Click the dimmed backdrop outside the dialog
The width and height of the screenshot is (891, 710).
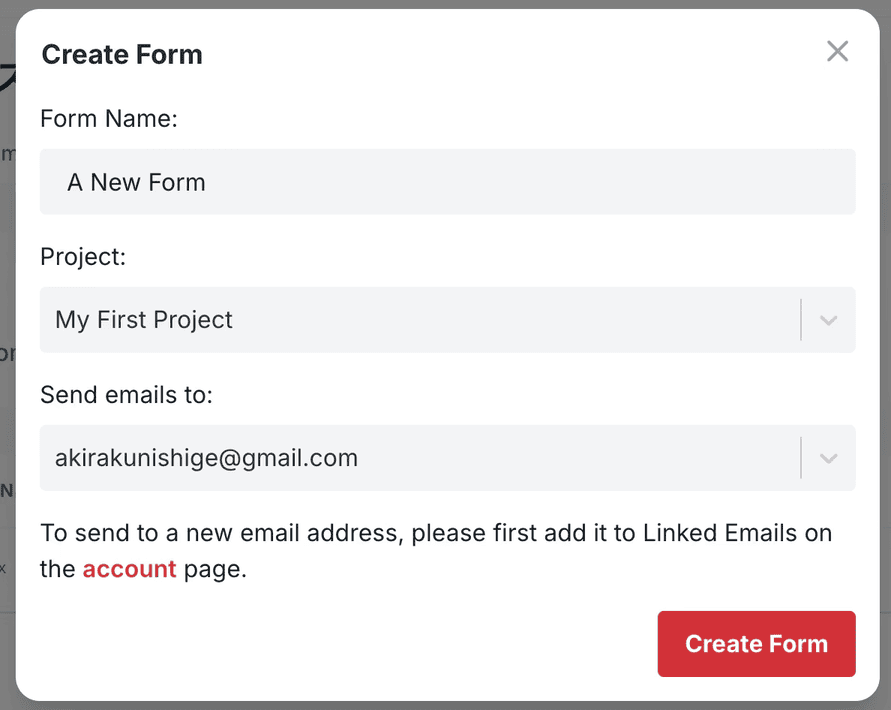click(6, 300)
